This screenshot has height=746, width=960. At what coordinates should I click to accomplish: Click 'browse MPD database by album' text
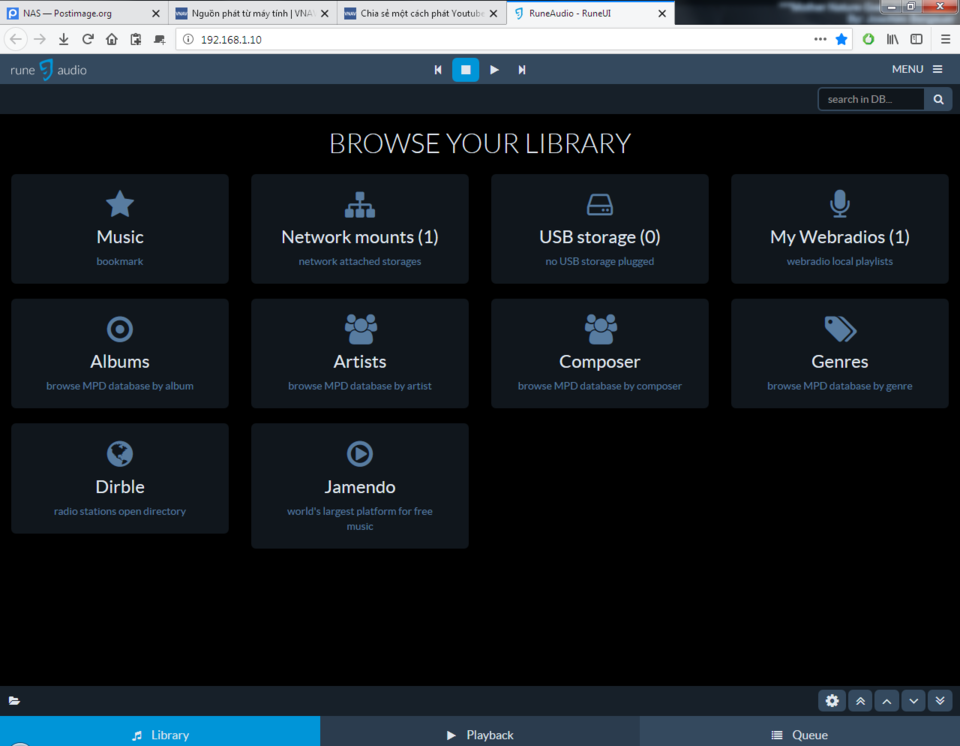[x=120, y=386]
